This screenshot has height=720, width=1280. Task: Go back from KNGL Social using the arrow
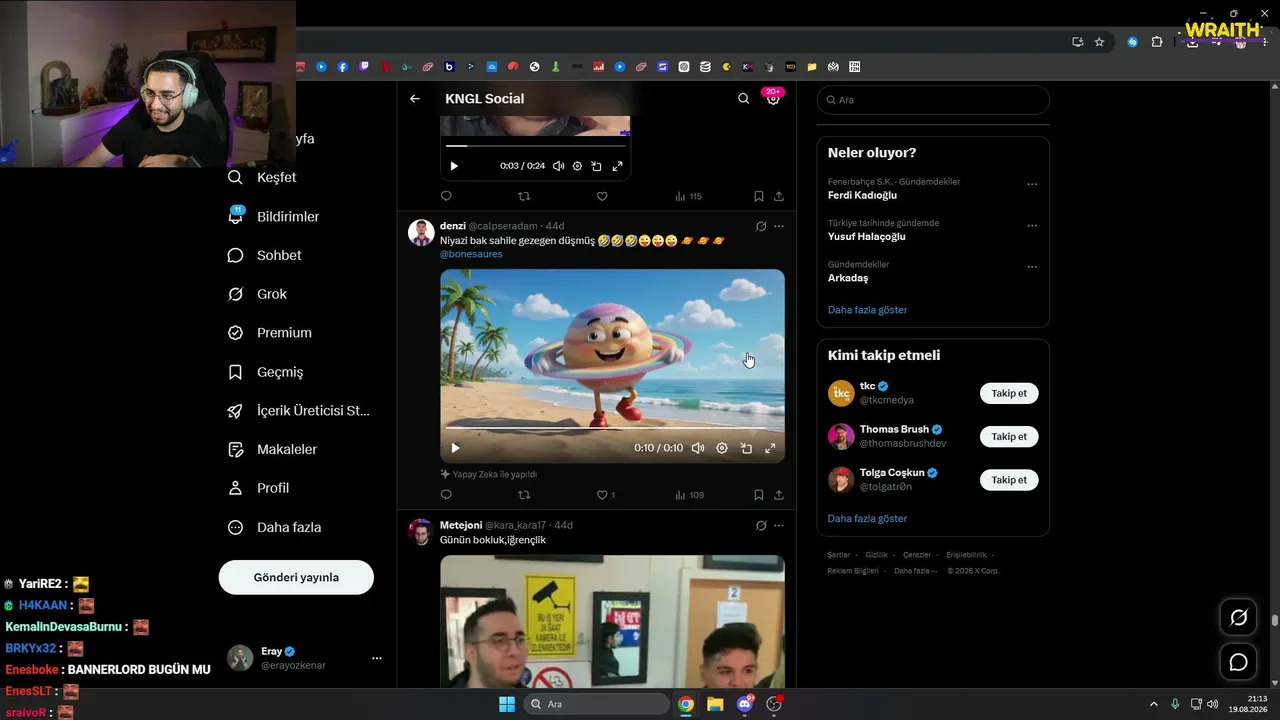pos(415,99)
